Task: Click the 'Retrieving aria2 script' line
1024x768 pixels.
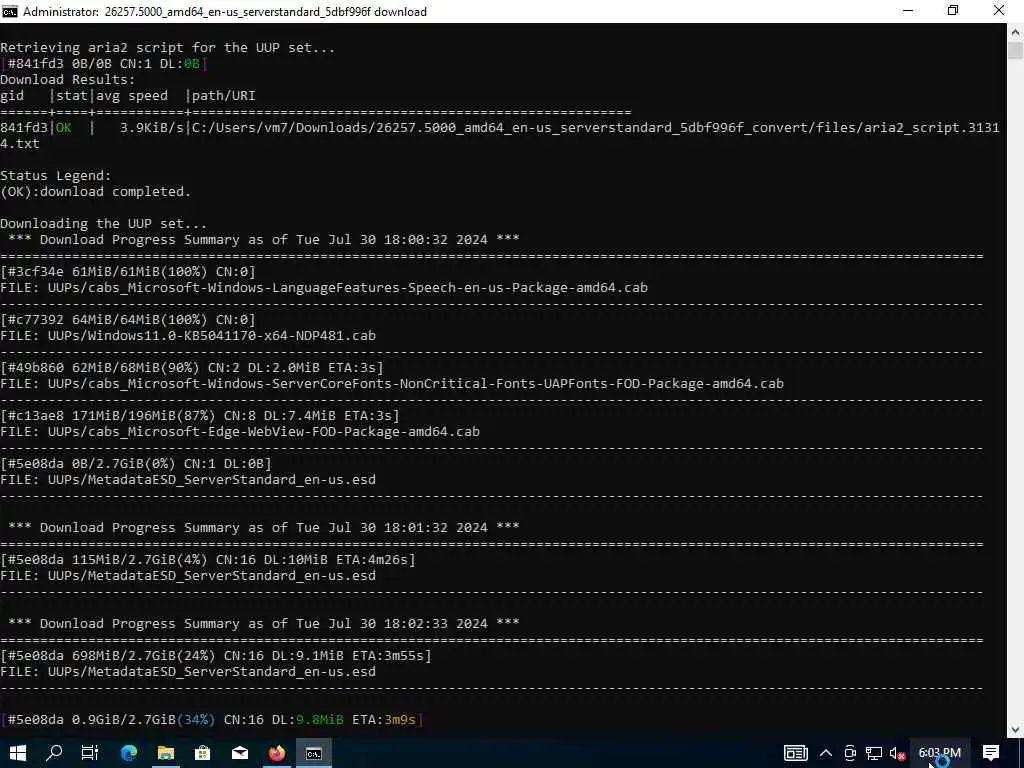Action: [x=167, y=48]
